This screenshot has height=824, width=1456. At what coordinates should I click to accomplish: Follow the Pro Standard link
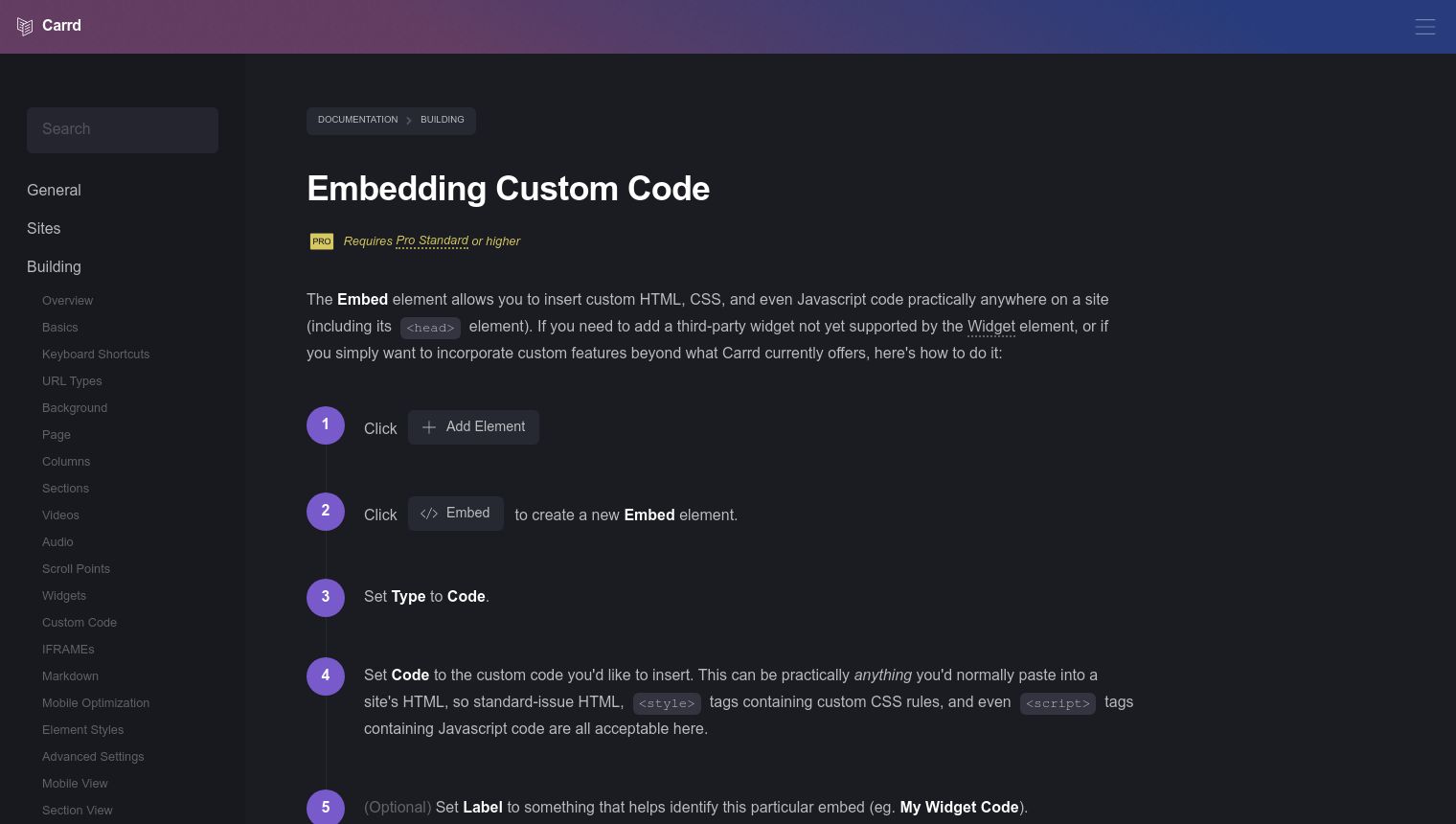432,241
